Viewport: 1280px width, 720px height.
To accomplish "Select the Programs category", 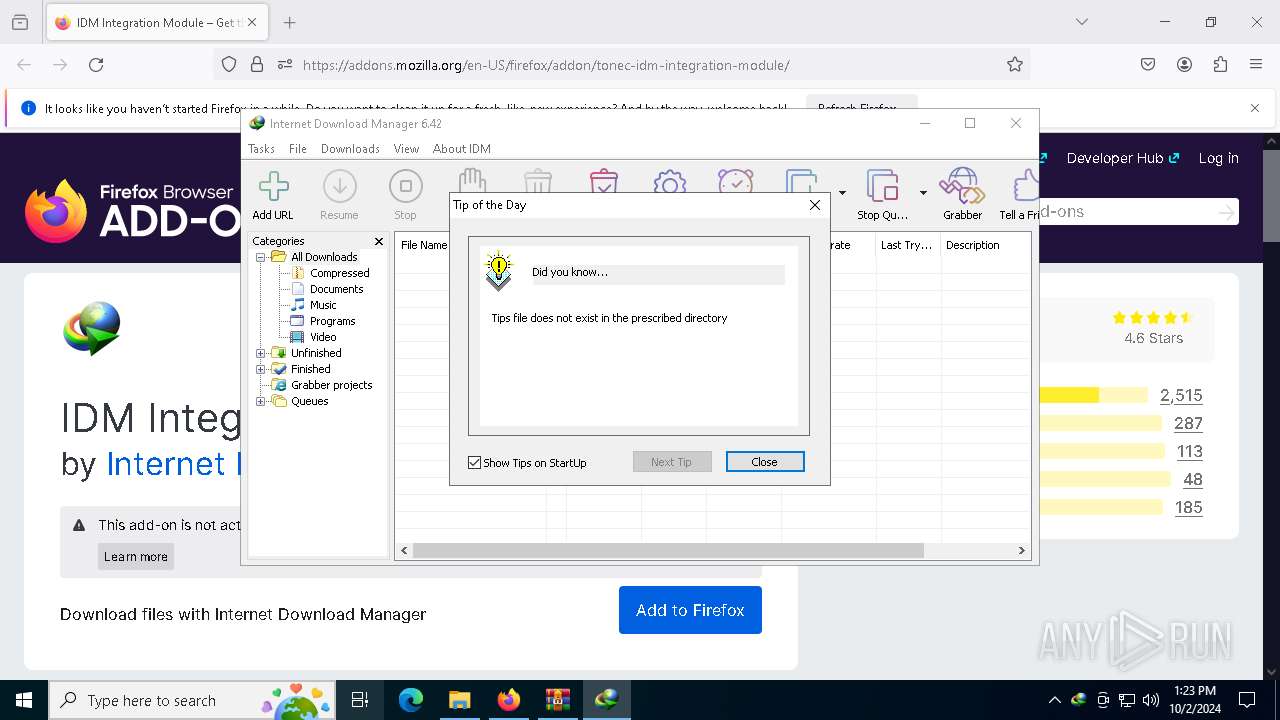I will 333,321.
